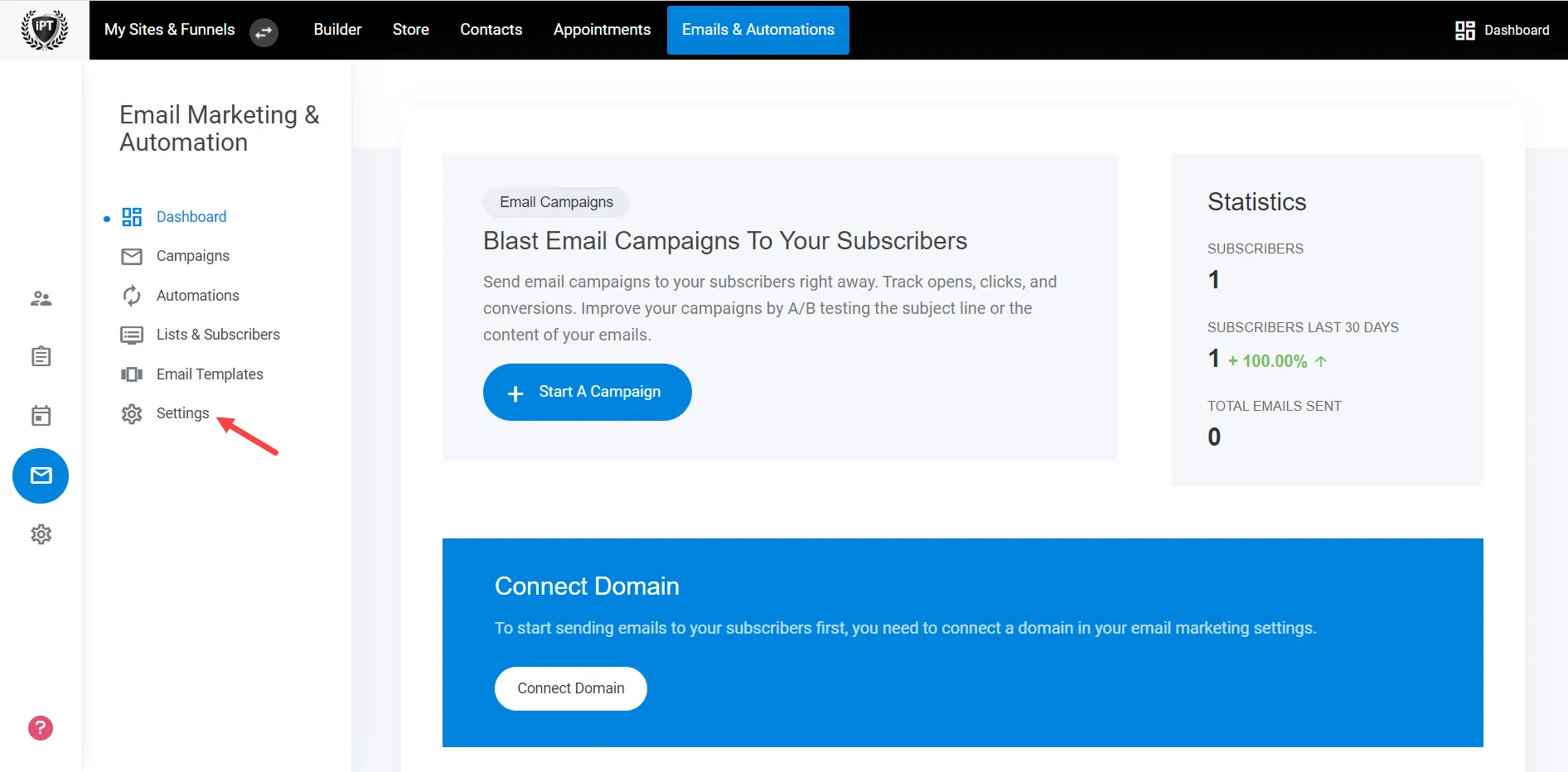Click the Email Templates icon
1568x772 pixels.
coord(131,374)
